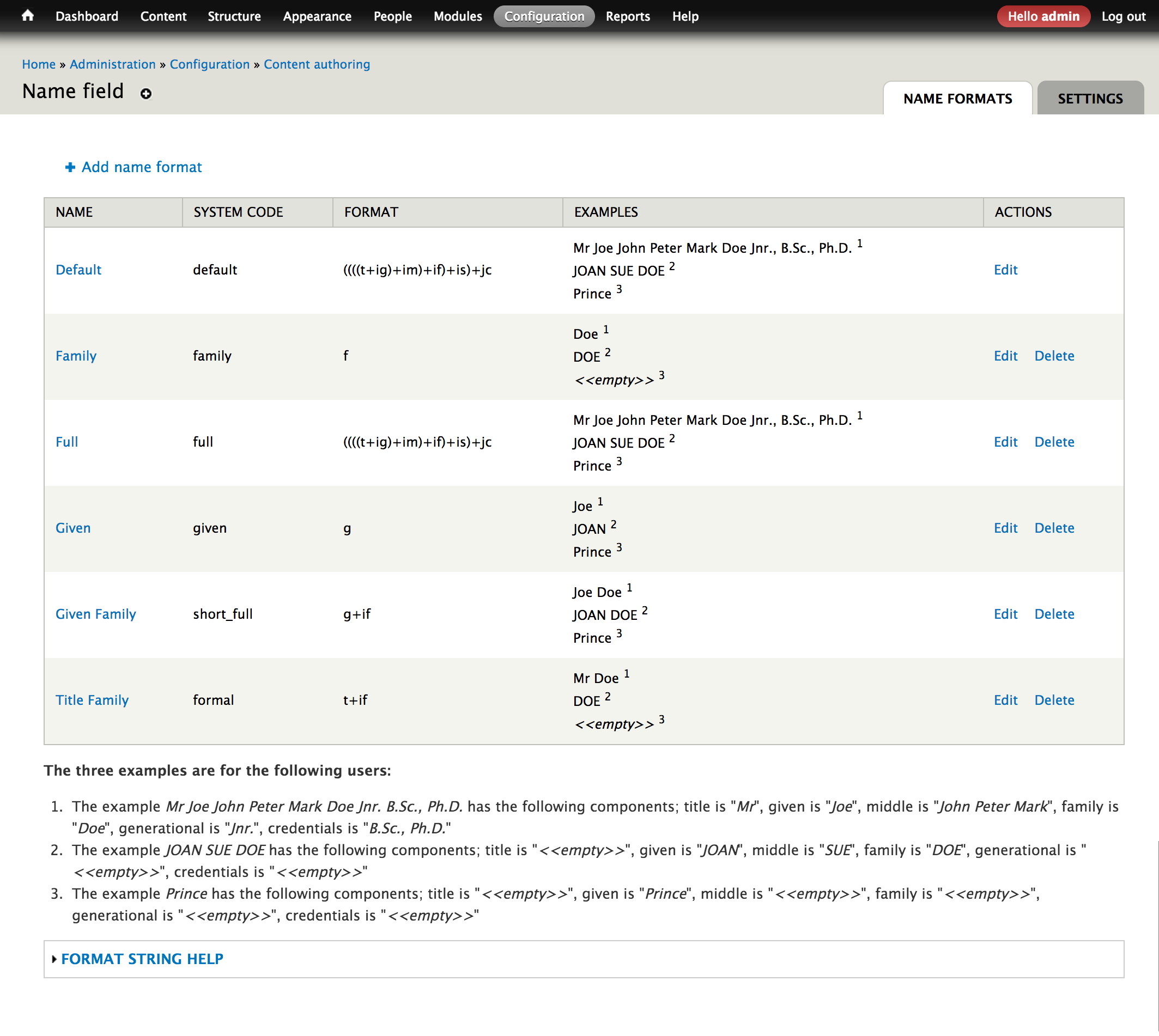Edit the Title Family format

point(1005,700)
